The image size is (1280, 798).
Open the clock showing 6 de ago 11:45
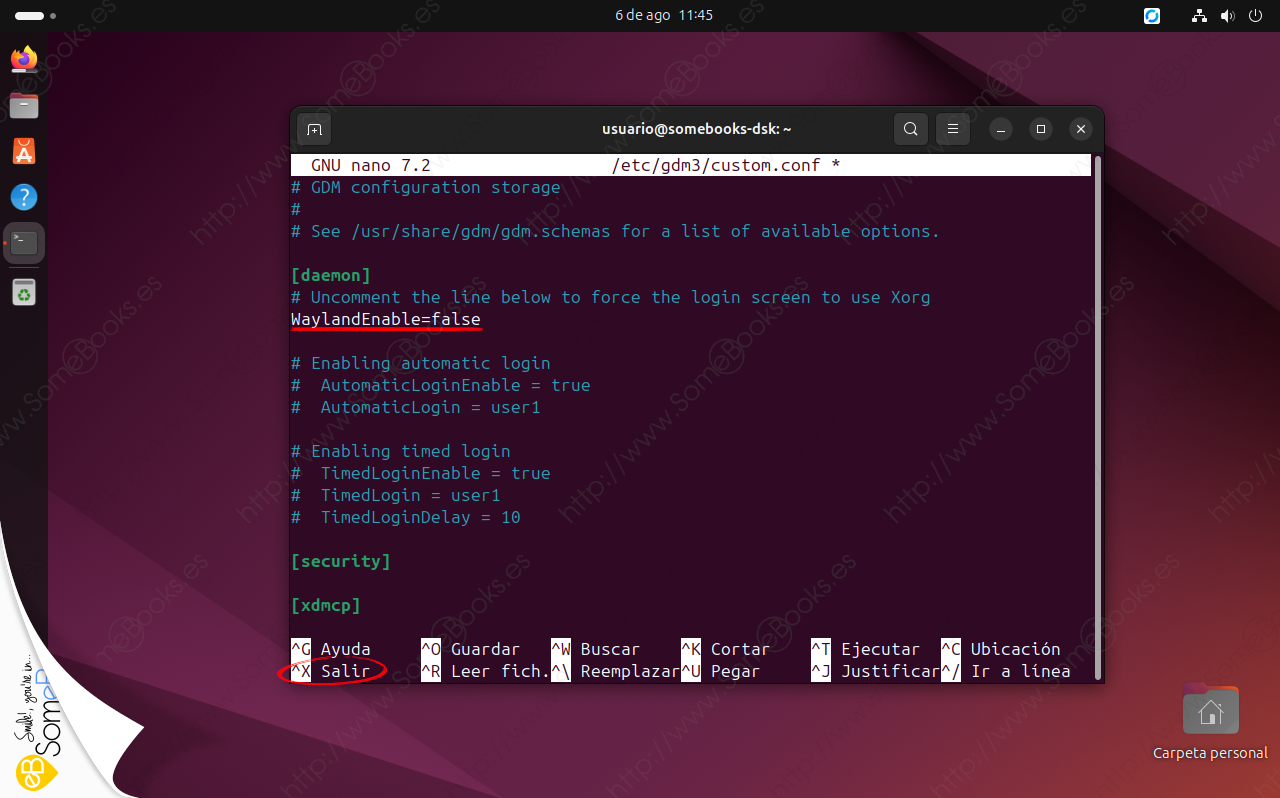click(664, 16)
